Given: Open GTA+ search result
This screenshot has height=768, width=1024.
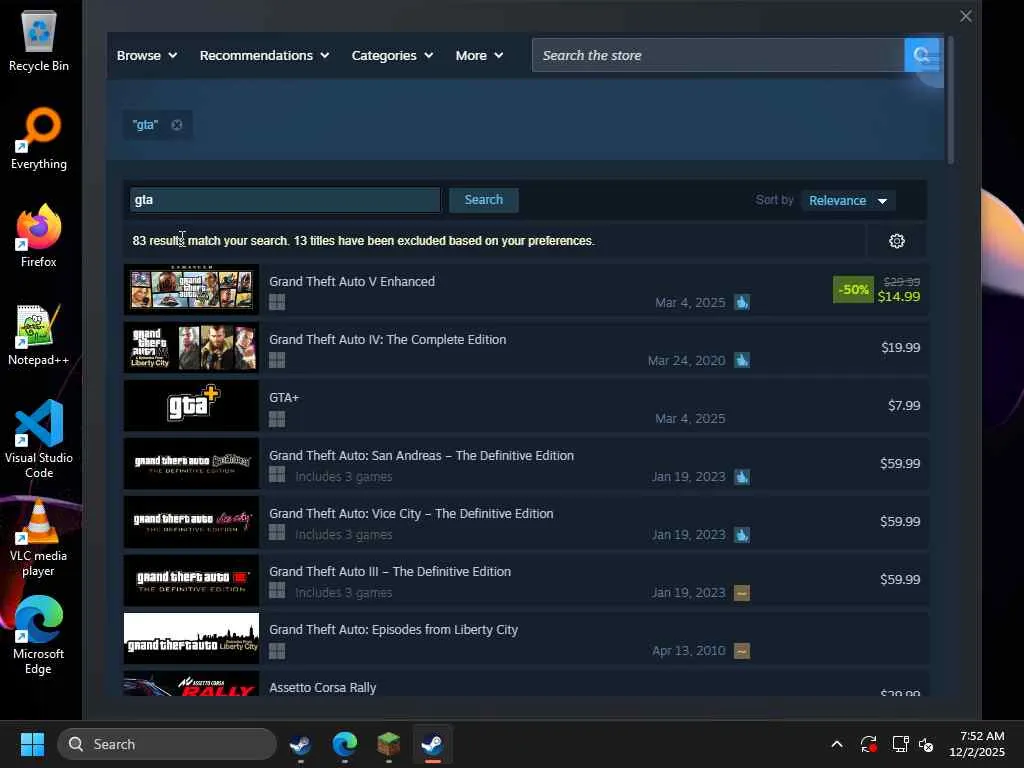Looking at the screenshot, I should click(x=283, y=397).
